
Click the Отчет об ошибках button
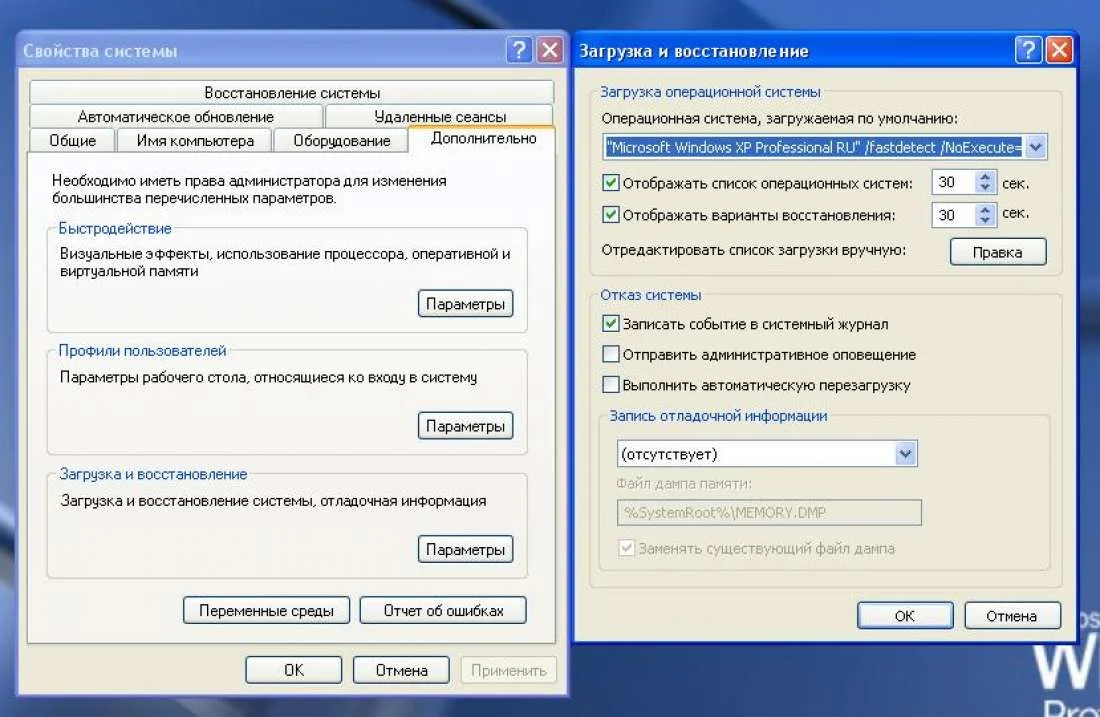point(443,610)
